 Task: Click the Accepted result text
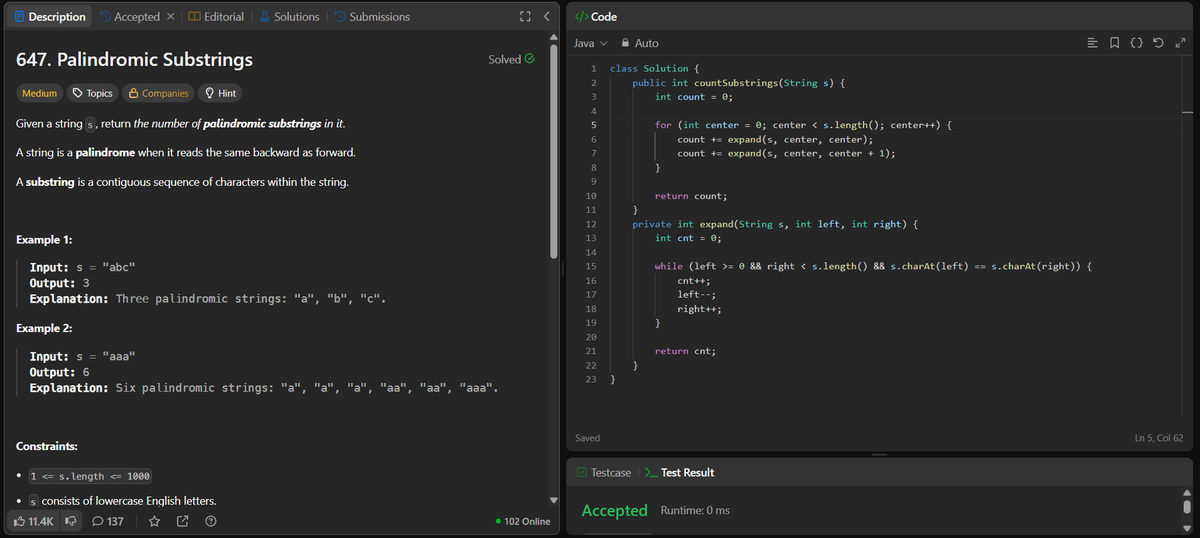tap(614, 510)
